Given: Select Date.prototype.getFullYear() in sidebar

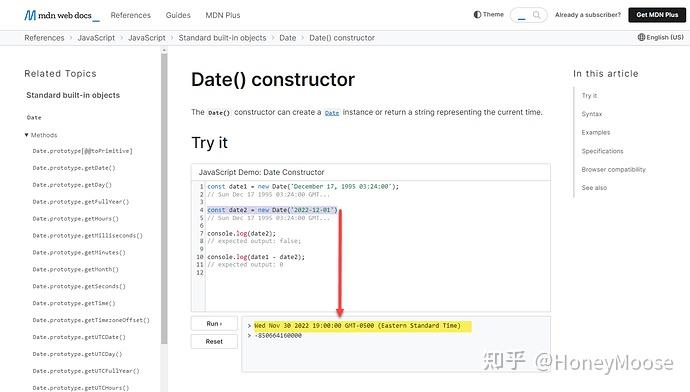Looking at the screenshot, I should (x=81, y=202).
